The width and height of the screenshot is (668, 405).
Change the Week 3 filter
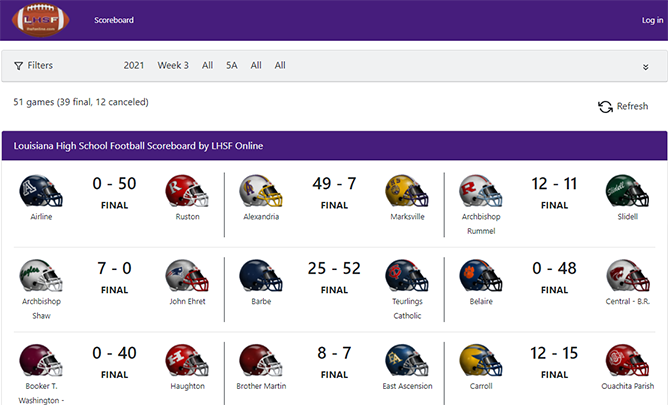coord(173,66)
